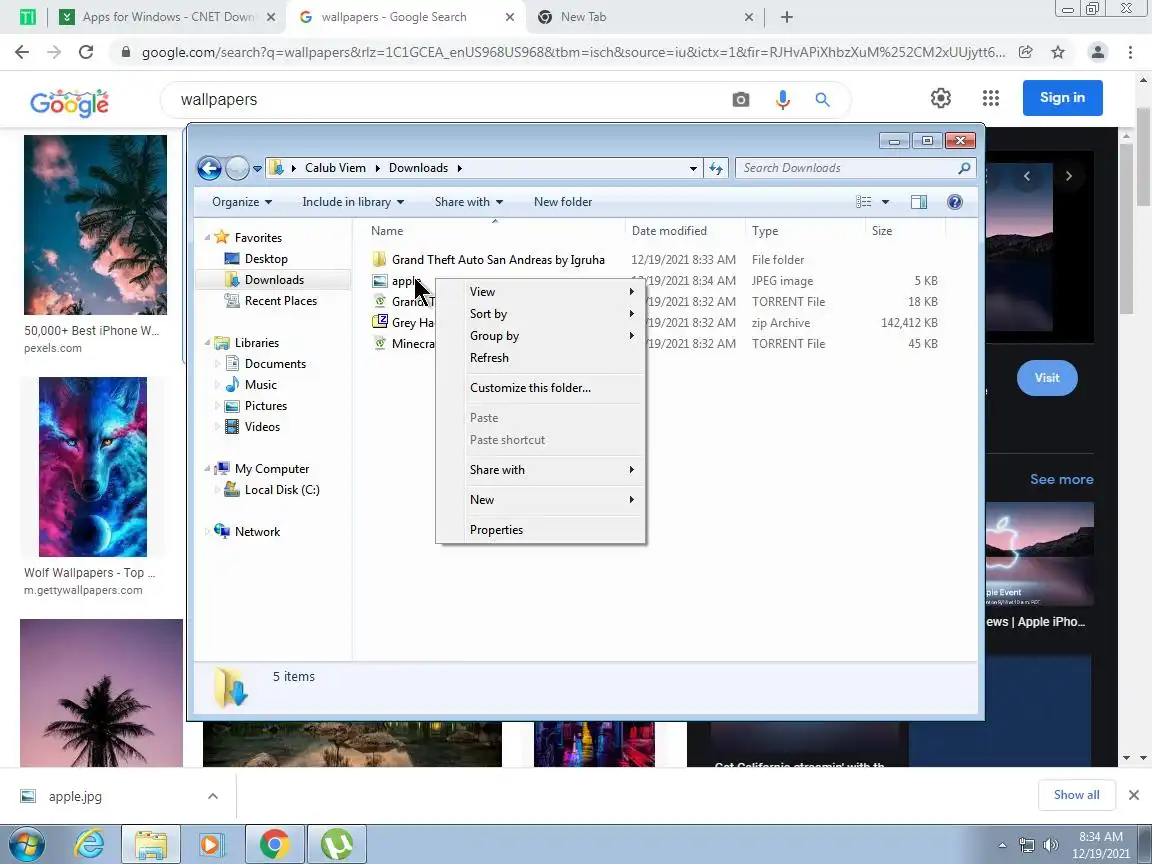
Task: Open Desktop in the Favorites list
Action: [x=266, y=259]
